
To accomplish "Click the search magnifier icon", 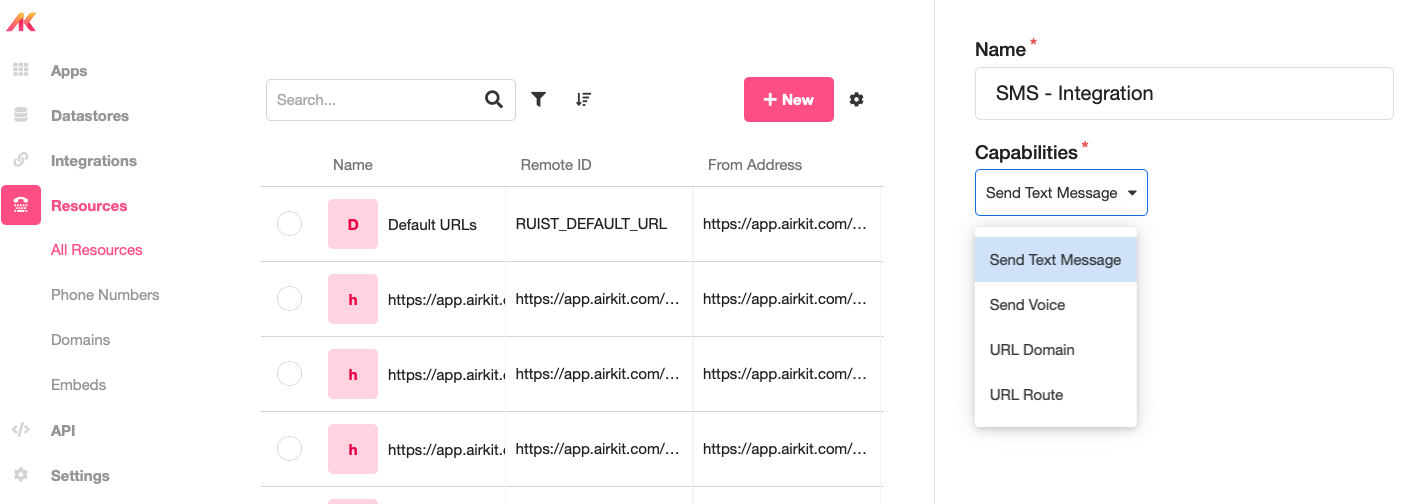I will (494, 99).
